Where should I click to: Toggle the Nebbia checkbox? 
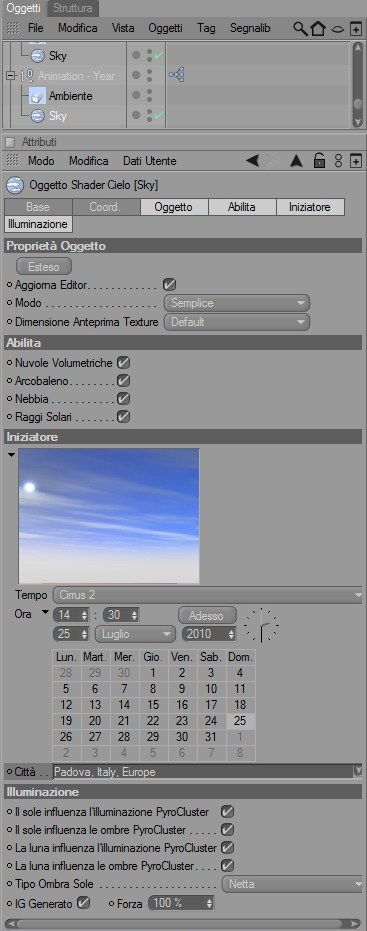pyautogui.click(x=124, y=398)
